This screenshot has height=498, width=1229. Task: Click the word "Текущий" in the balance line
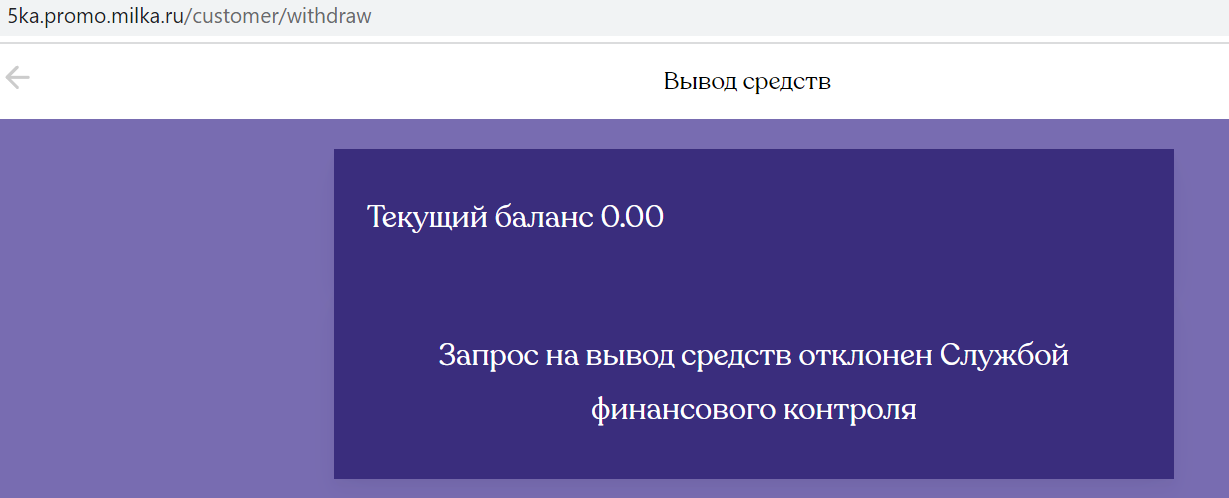(x=427, y=216)
